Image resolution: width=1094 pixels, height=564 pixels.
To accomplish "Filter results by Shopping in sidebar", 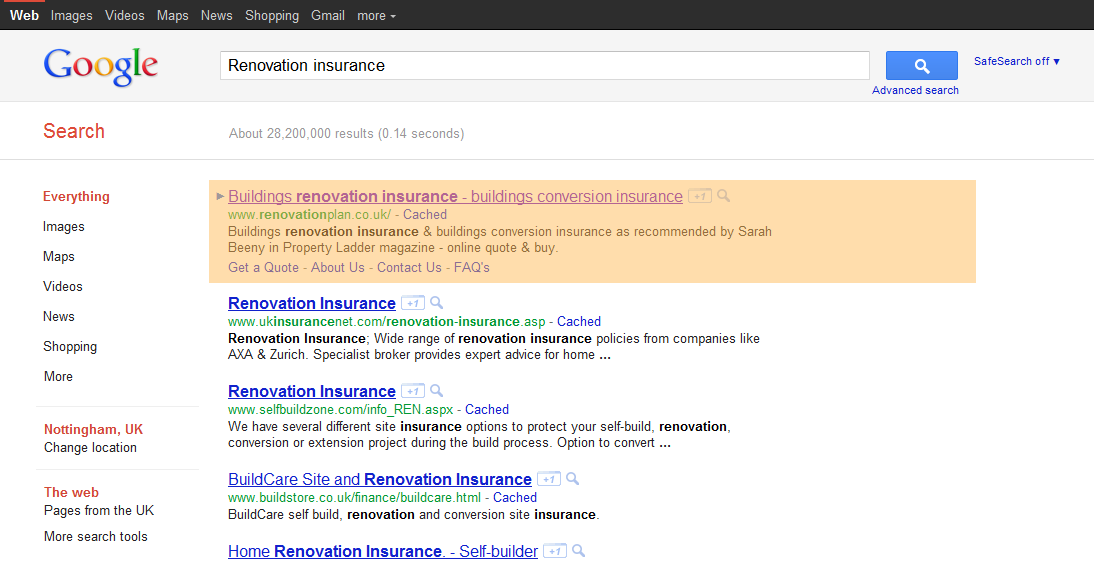I will click(70, 347).
